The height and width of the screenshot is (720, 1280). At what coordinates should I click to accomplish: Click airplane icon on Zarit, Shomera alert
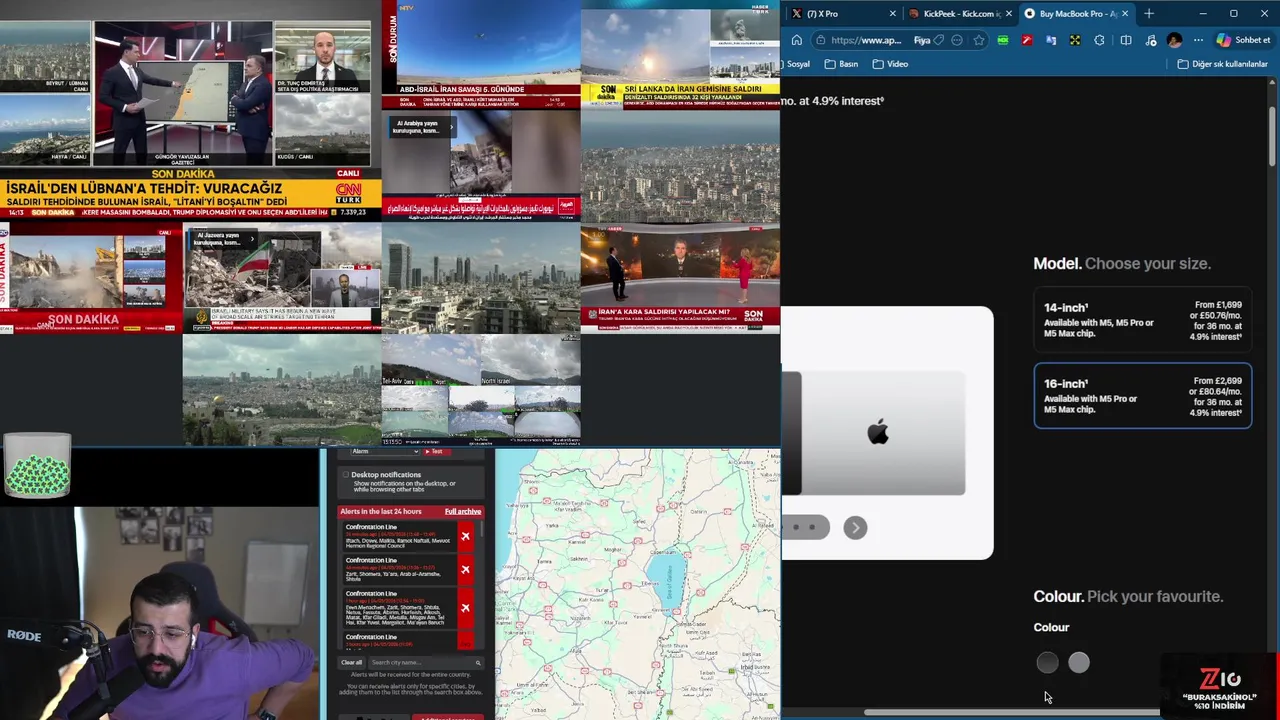click(x=465, y=570)
